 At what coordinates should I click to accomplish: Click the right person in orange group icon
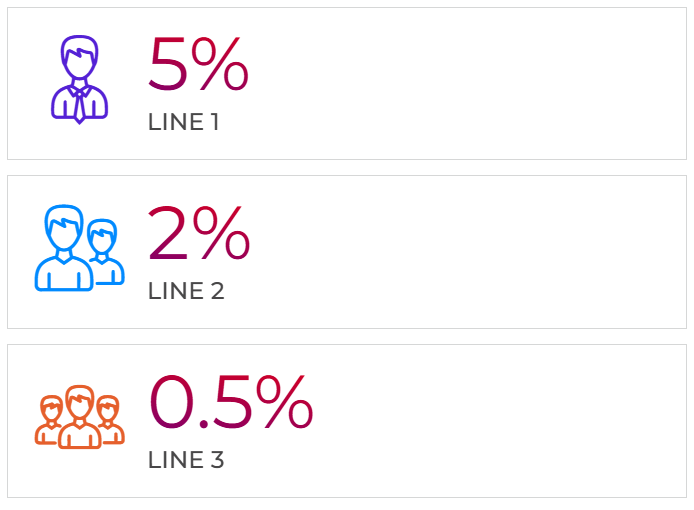(x=108, y=420)
